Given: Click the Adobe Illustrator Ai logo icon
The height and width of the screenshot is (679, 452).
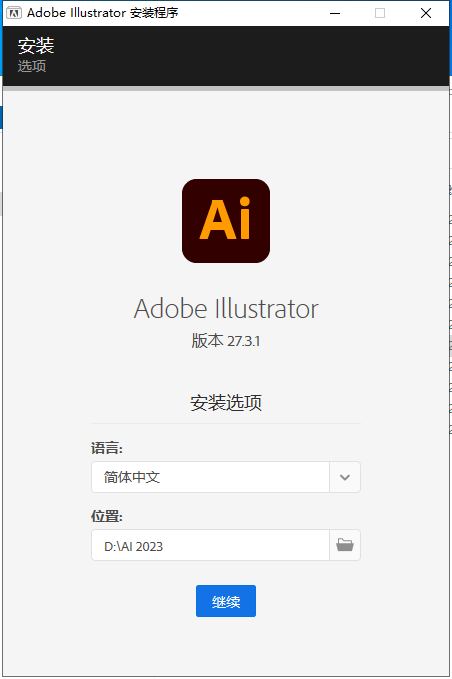Looking at the screenshot, I should point(226,221).
